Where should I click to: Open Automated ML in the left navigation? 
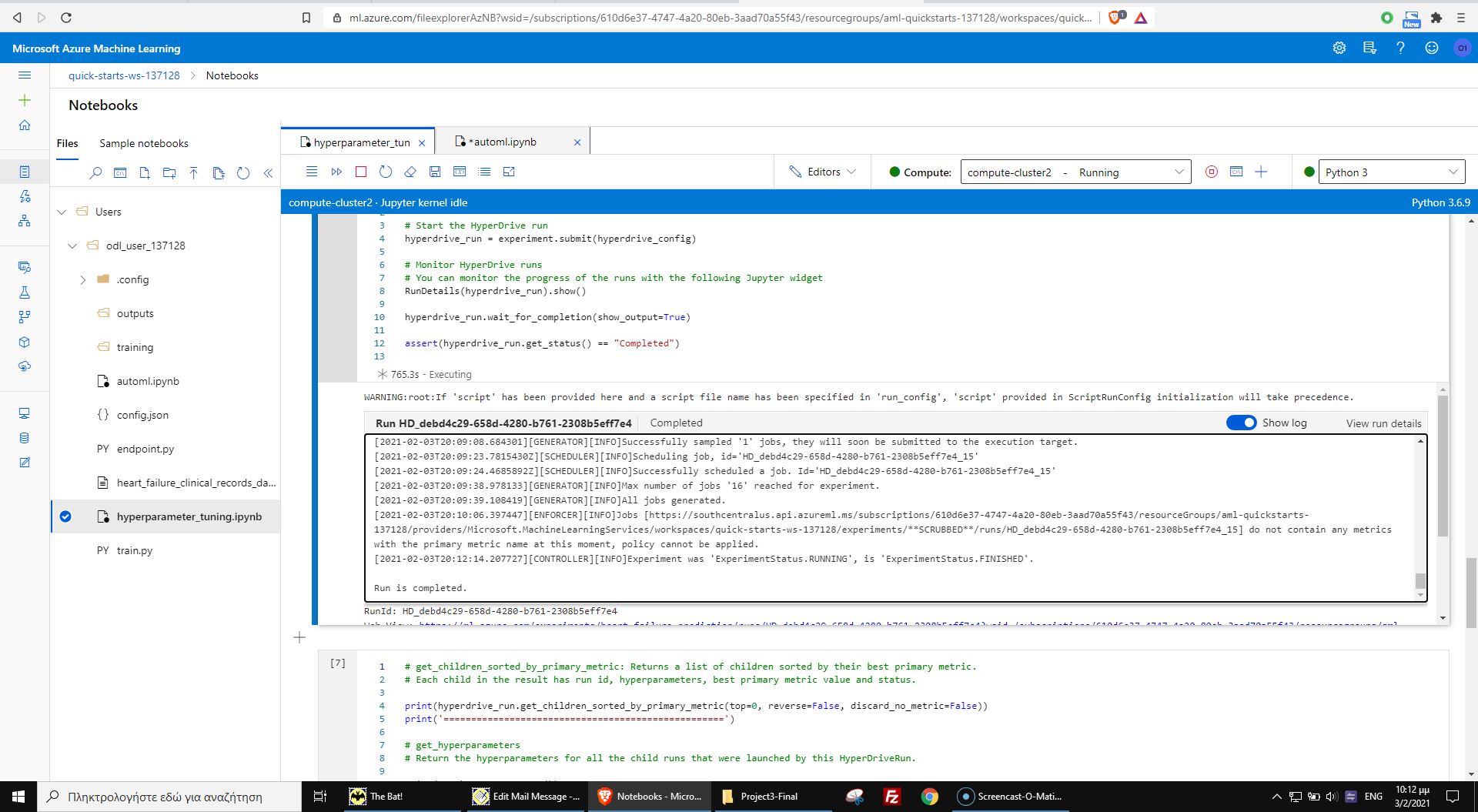pos(25,196)
